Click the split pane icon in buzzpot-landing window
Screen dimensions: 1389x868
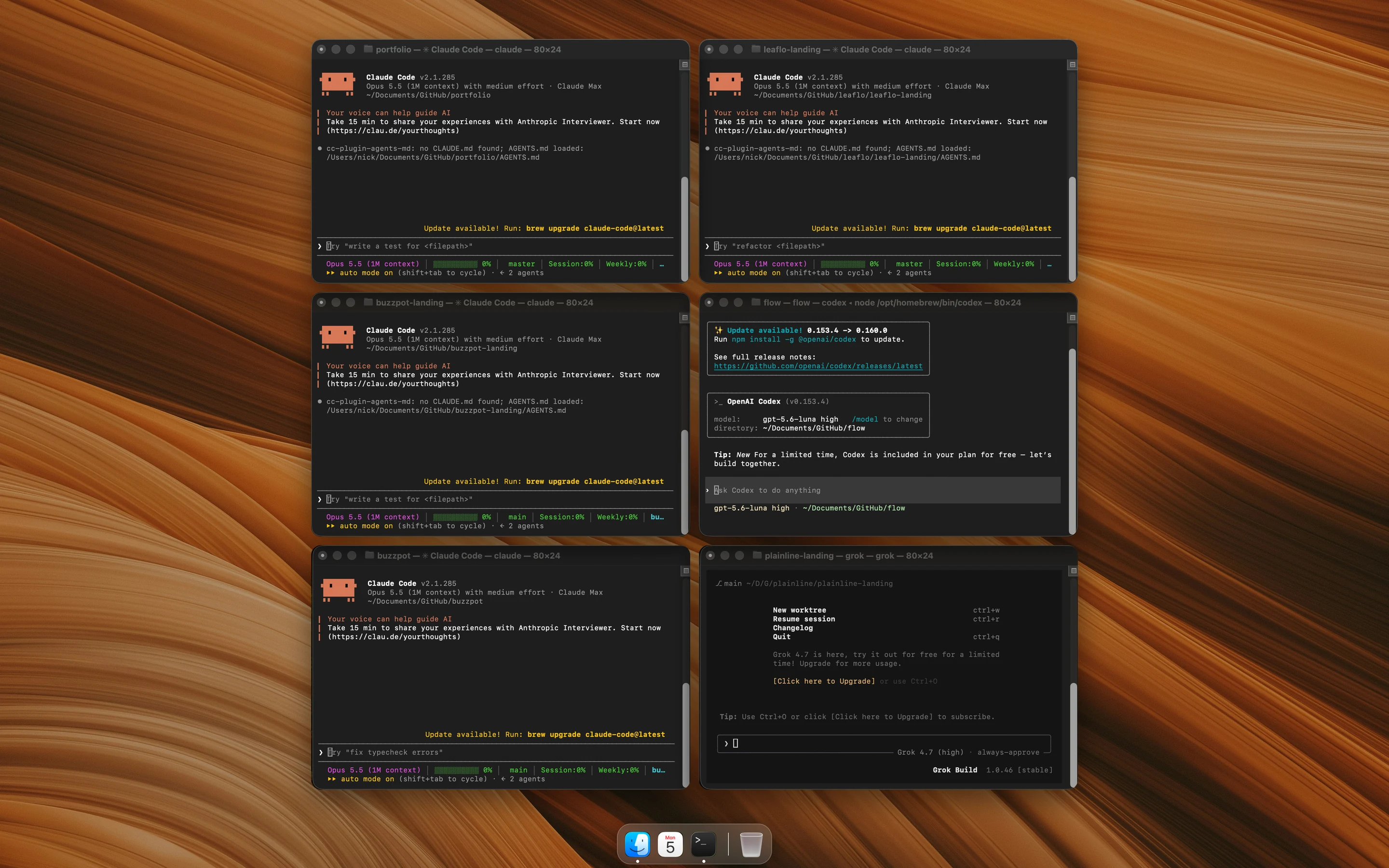(684, 318)
